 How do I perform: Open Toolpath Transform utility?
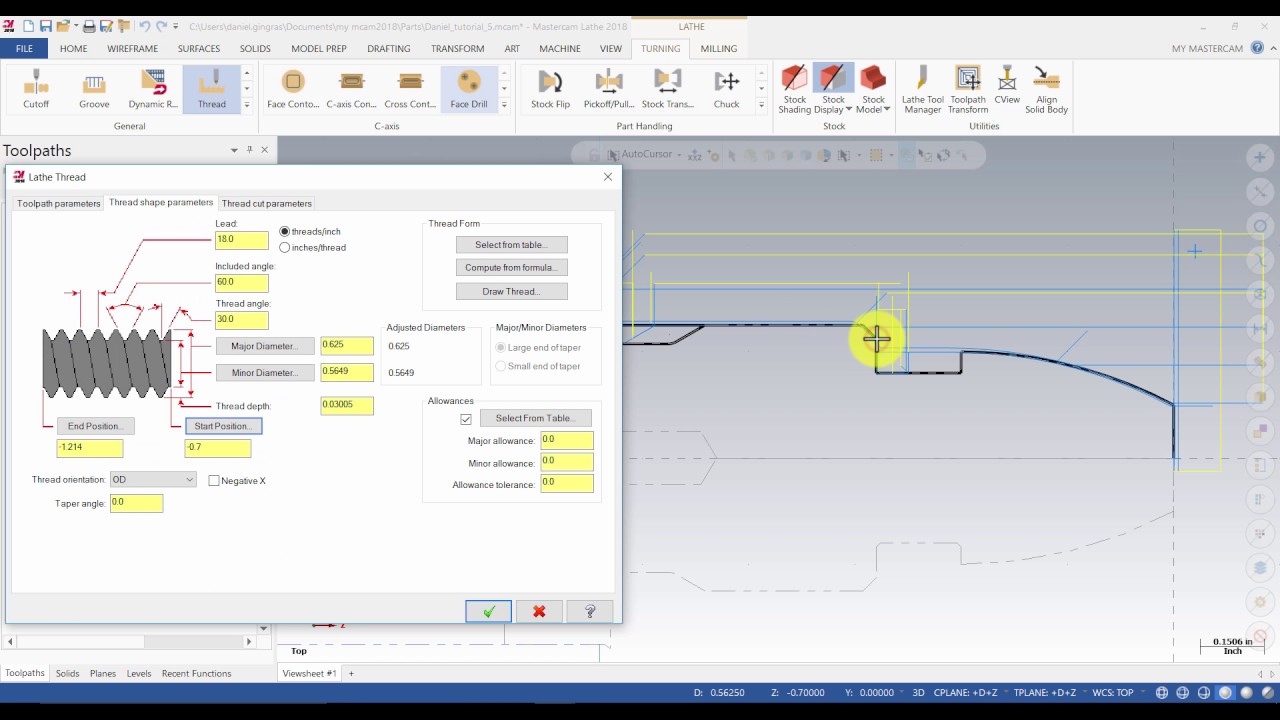coord(968,89)
